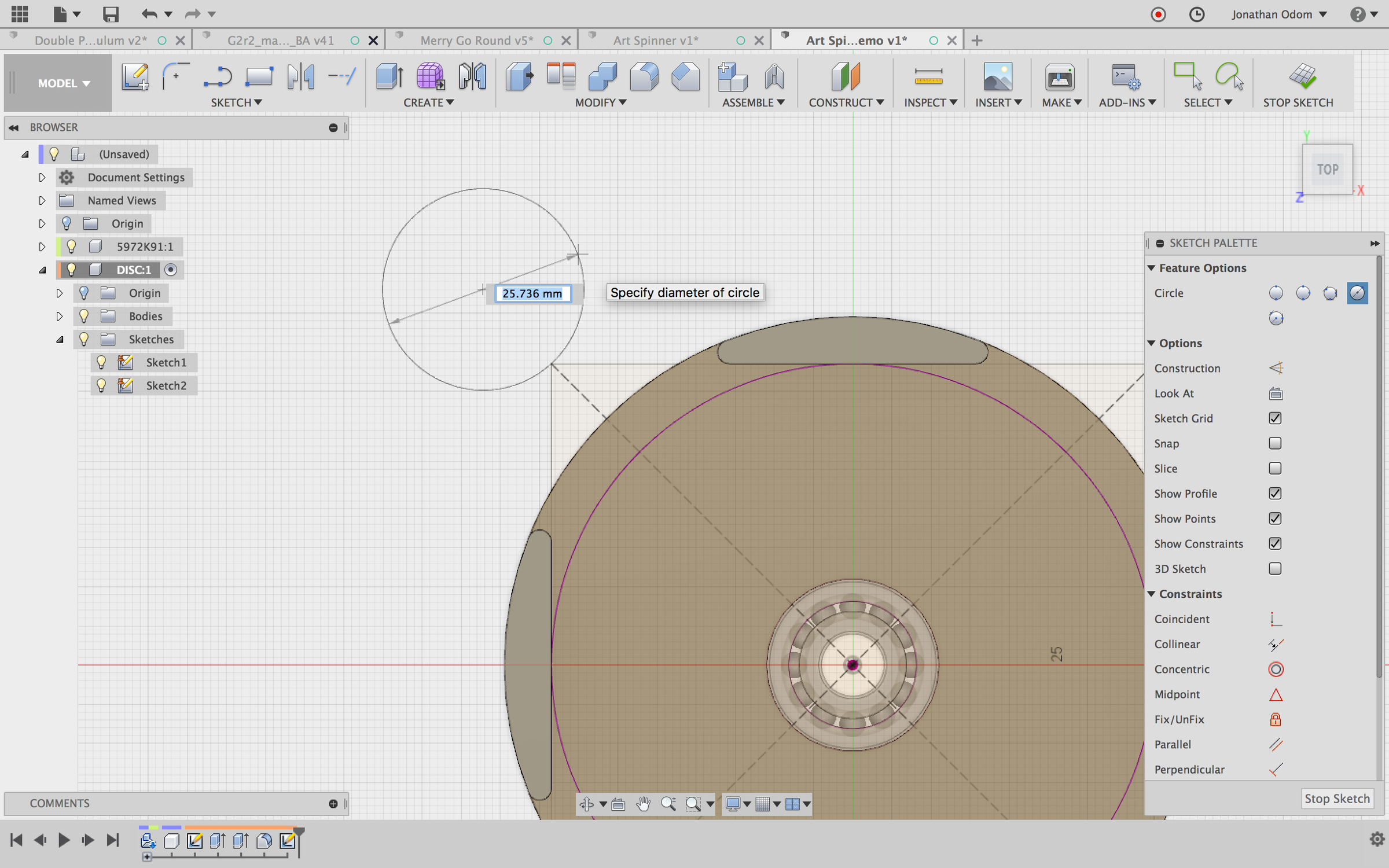Image resolution: width=1389 pixels, height=868 pixels.
Task: Click the Stop Sketch toolbar icon
Action: point(1302,77)
